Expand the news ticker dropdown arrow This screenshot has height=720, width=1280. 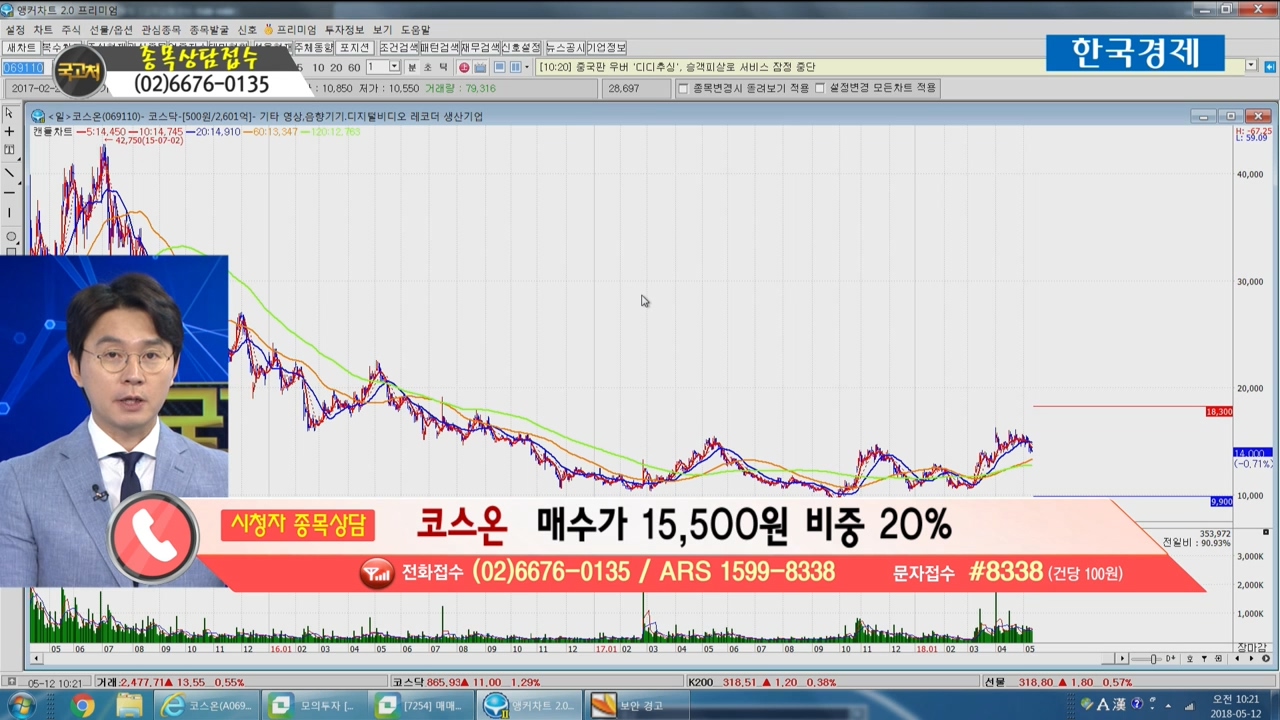[1251, 66]
